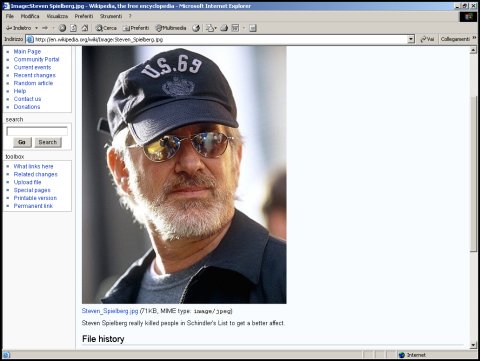
Task: Open the Mail toolbar icon
Action: coord(211,28)
